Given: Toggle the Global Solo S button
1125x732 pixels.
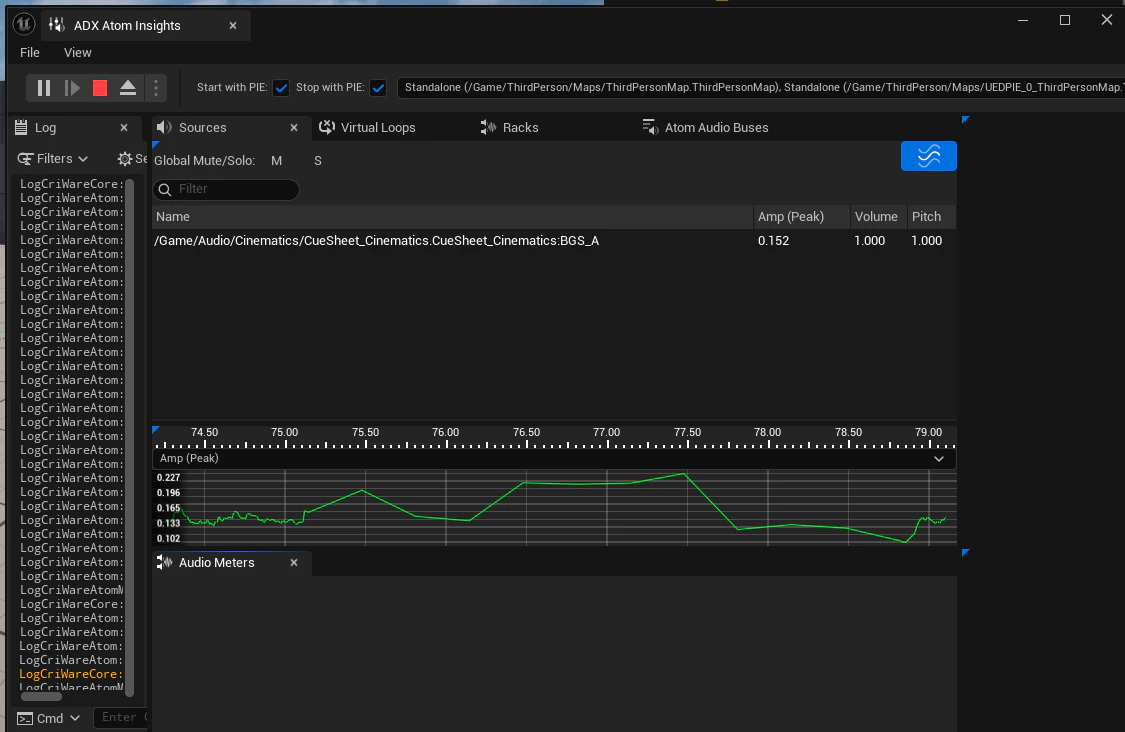Looking at the screenshot, I should [318, 161].
